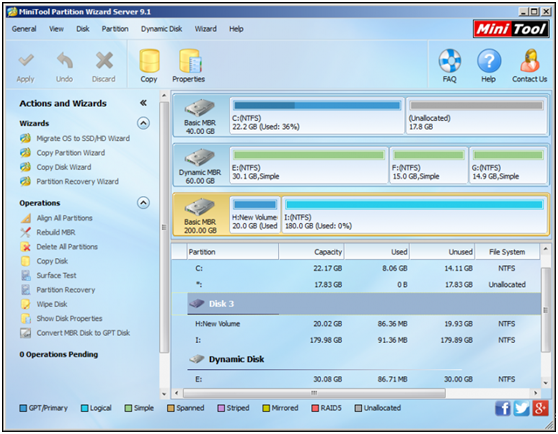558x434 pixels.
Task: Click the Delete All Partitions icon
Action: 26,247
